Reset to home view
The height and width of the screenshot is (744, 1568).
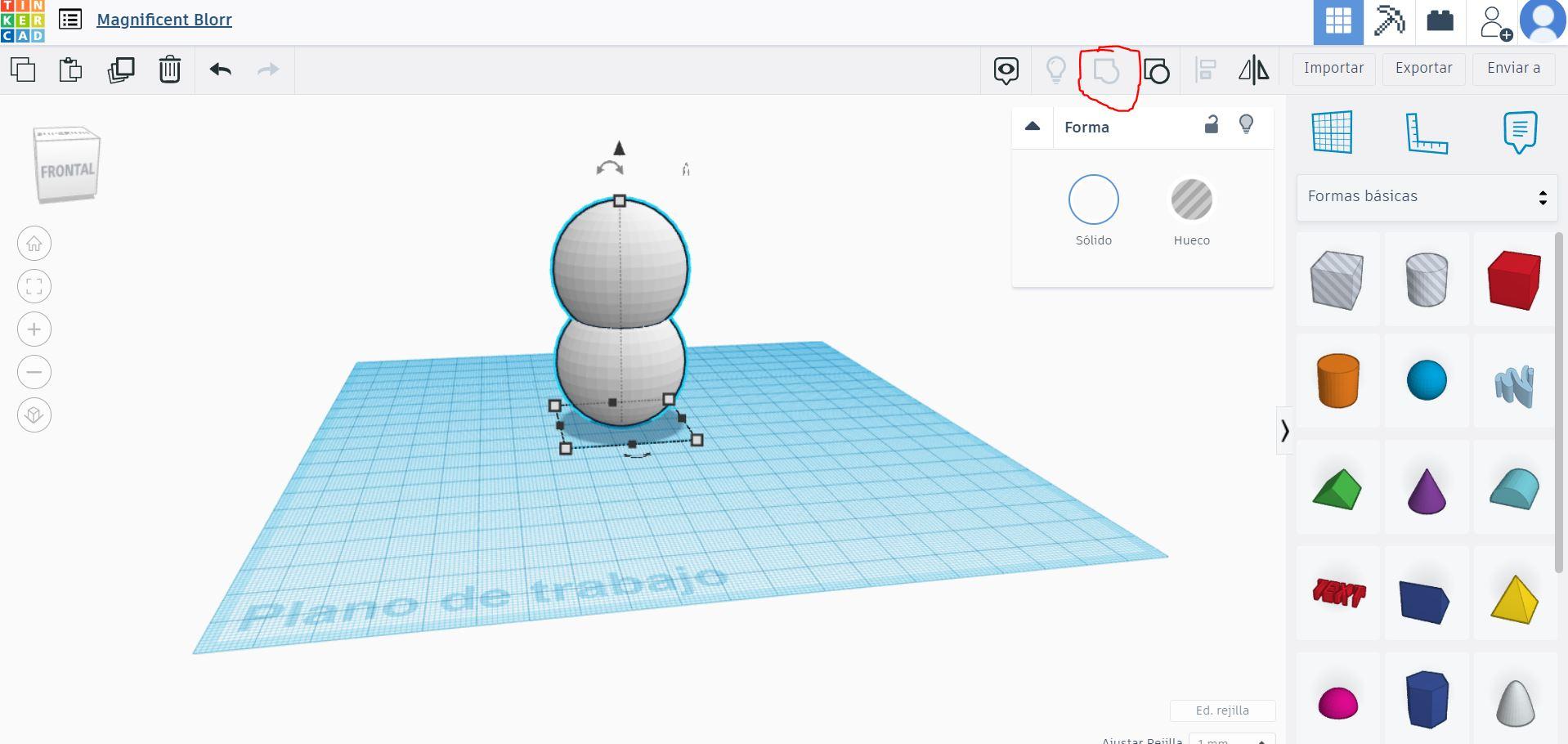(x=34, y=244)
